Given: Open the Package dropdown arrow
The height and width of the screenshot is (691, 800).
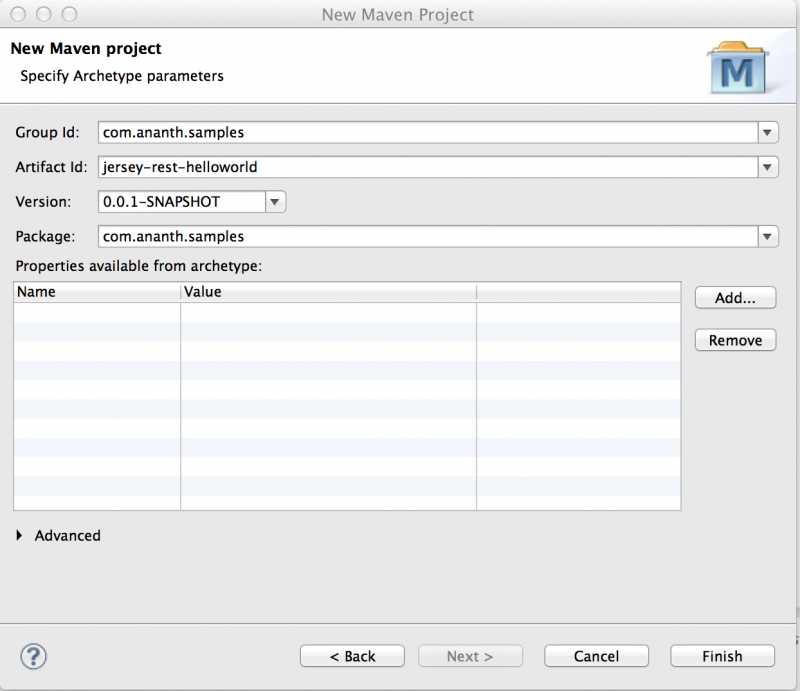Looking at the screenshot, I should [768, 236].
